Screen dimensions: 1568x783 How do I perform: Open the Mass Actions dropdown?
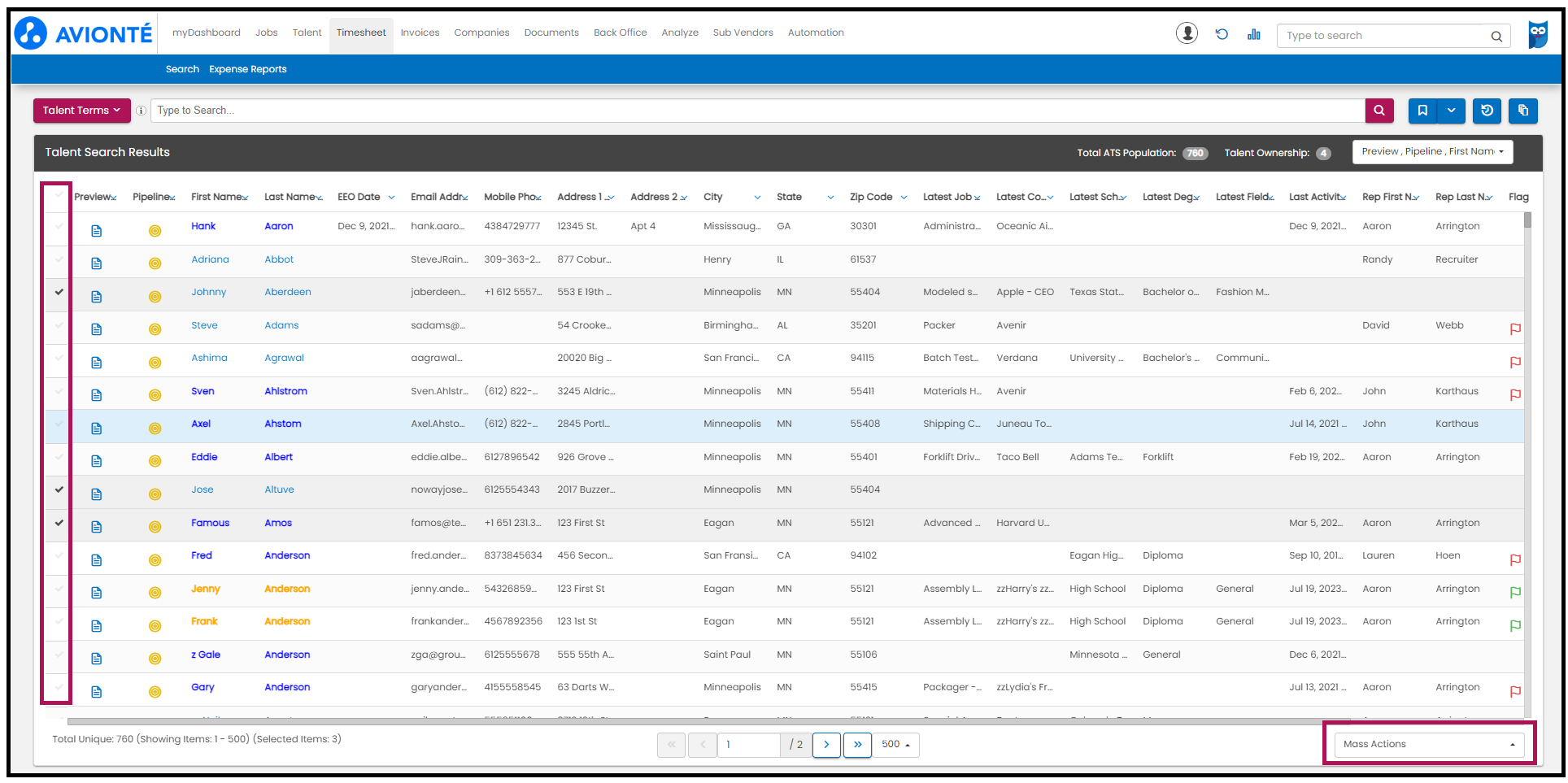click(x=1427, y=744)
